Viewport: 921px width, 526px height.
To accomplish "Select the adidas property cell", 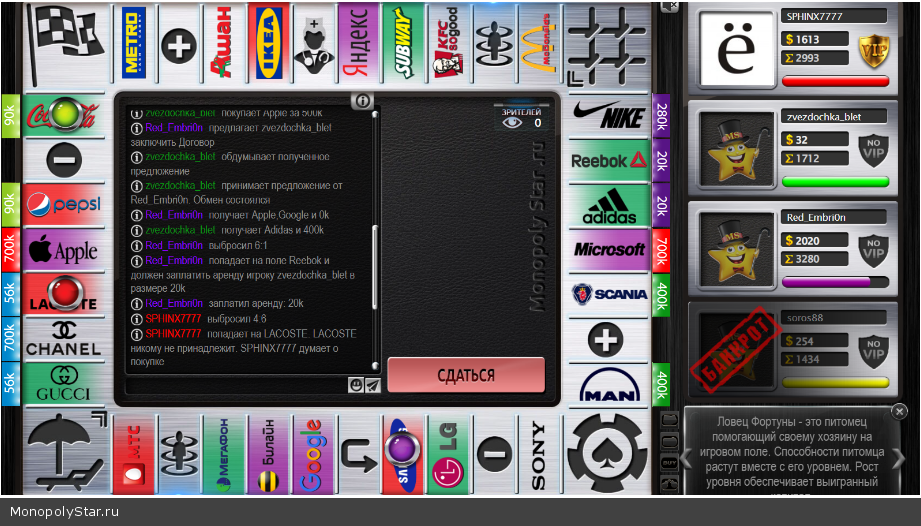I will click(x=609, y=205).
